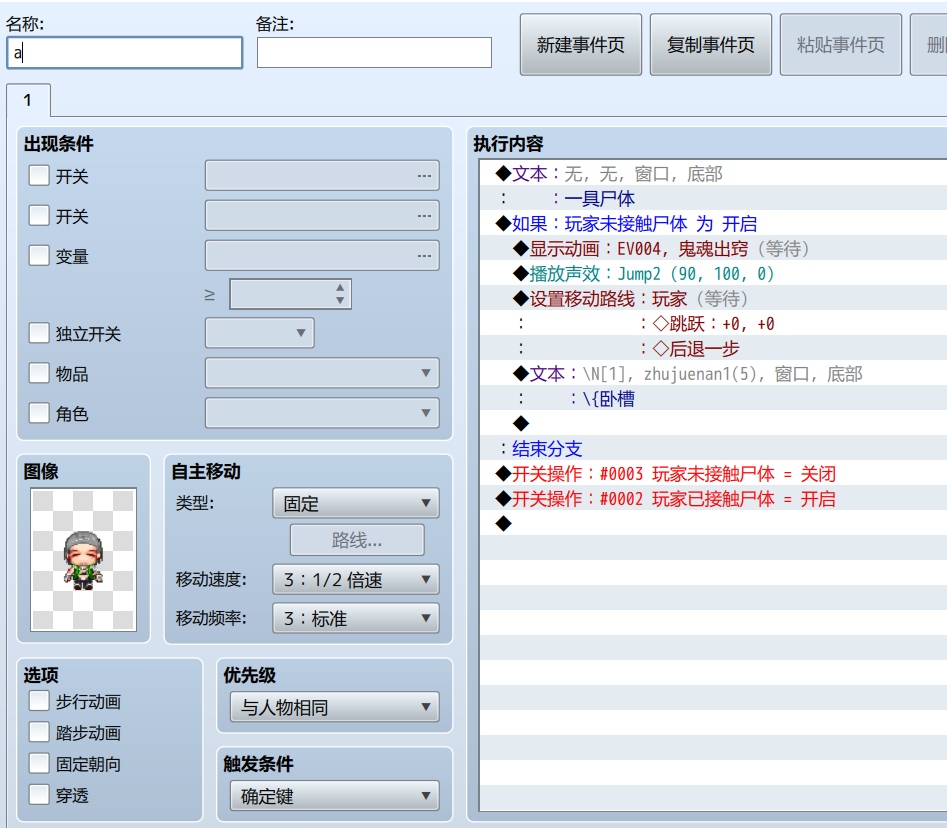Toggle the 步行动画 option checkbox
This screenshot has height=828, width=947.
click(39, 701)
